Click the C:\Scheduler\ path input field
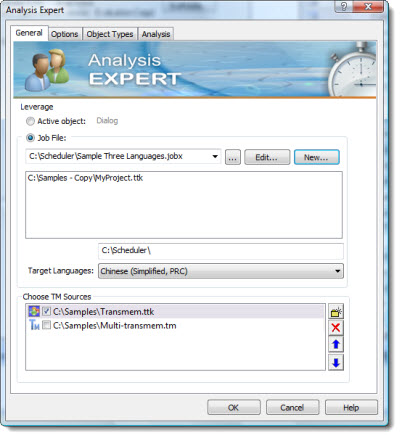Viewport: 400px width, 437px height. (x=221, y=251)
